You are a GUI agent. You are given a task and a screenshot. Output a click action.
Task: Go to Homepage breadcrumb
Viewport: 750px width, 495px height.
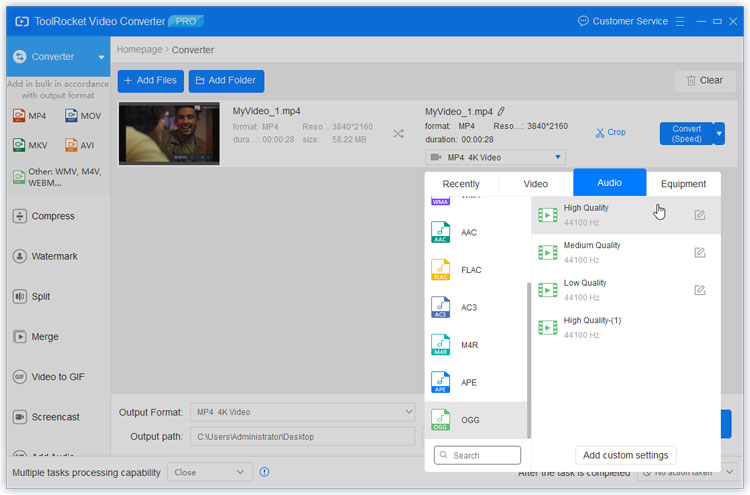pyautogui.click(x=139, y=50)
